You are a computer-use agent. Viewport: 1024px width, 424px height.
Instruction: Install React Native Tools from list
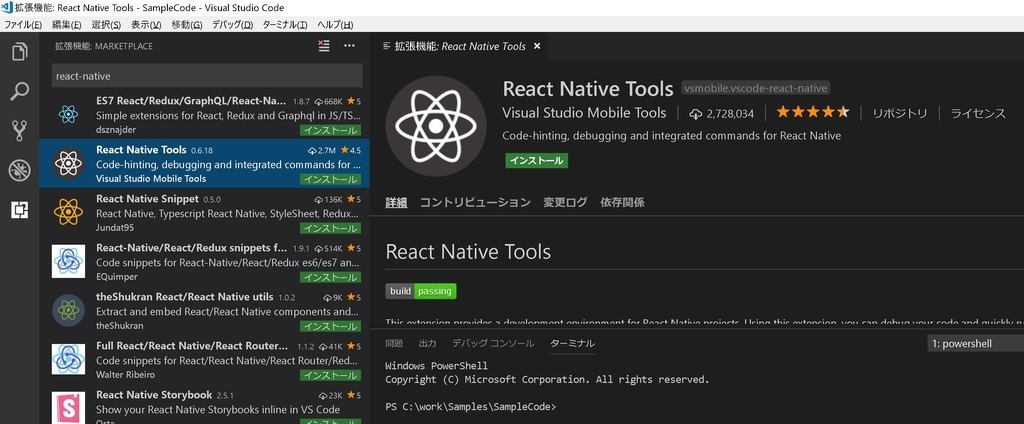330,179
